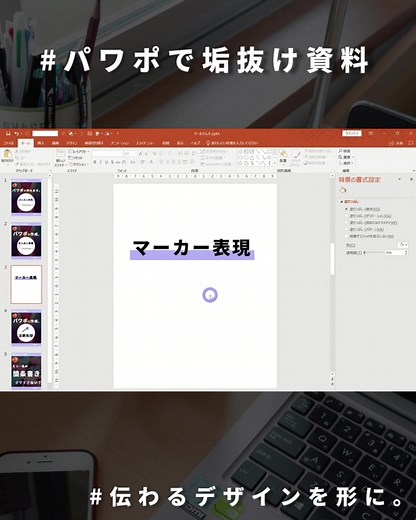This screenshot has height=520, width=416.
Task: Open the File (ファイル) tab
Action: 9,143
